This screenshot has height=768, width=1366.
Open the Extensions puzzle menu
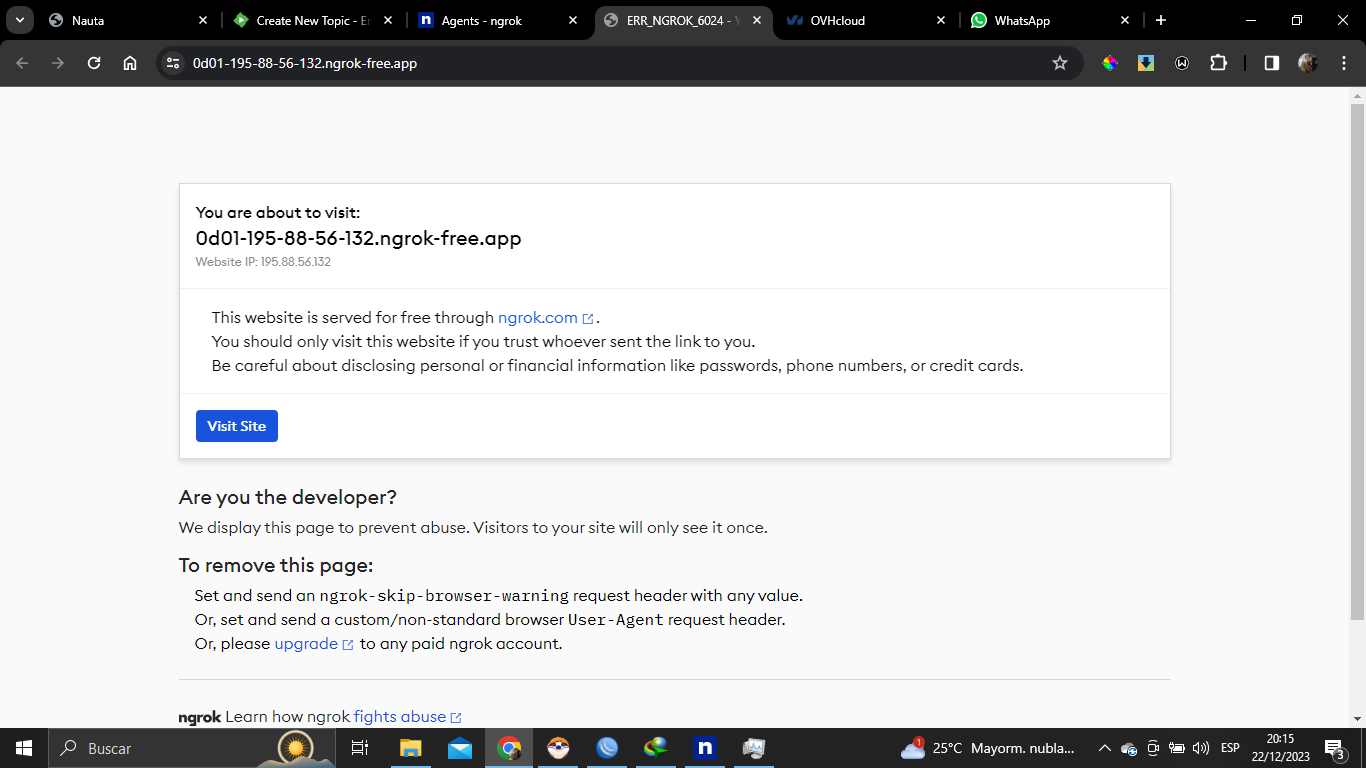coord(1218,63)
